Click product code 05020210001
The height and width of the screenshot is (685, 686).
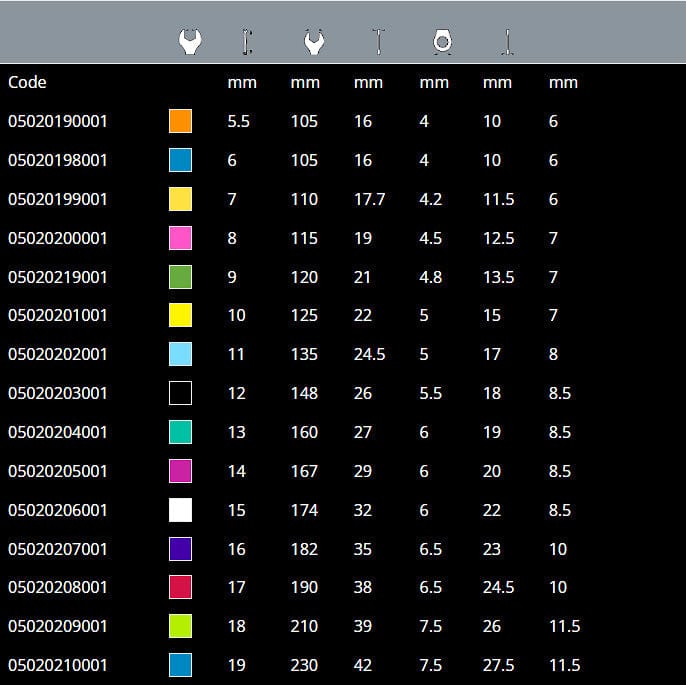(x=58, y=665)
